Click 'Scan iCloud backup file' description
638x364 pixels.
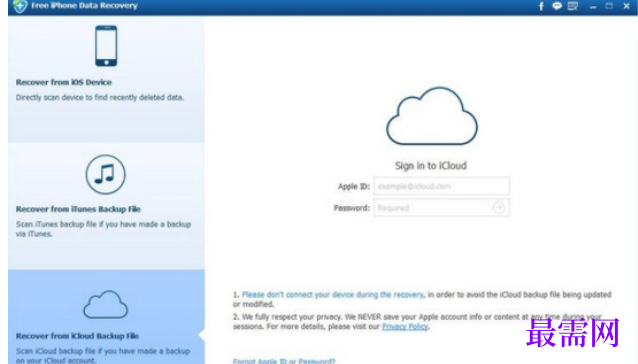coord(103,355)
